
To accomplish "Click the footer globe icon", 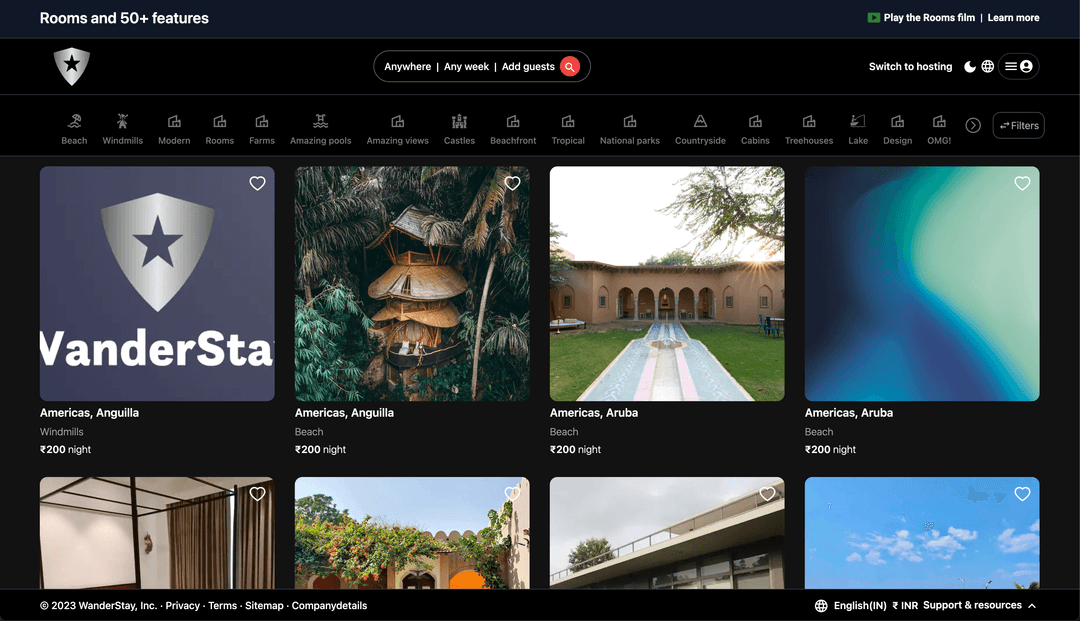I will [x=821, y=606].
